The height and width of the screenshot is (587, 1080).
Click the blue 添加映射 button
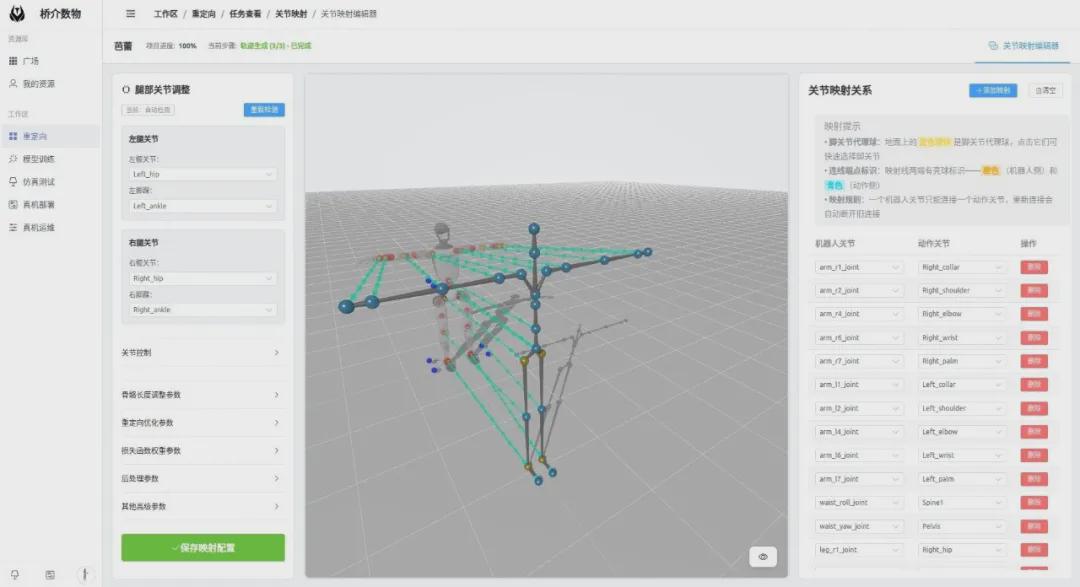tap(992, 90)
